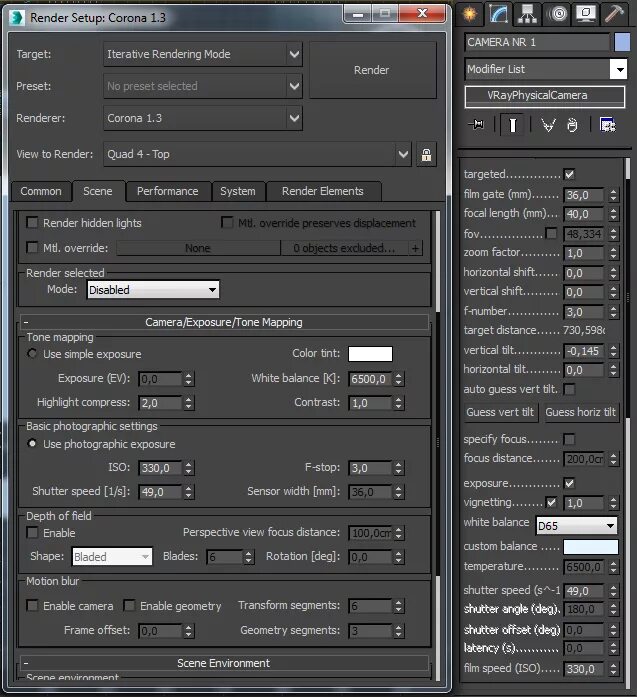Image resolution: width=637 pixels, height=697 pixels.
Task: Toggle the View to Render lock icon
Action: coord(426,154)
